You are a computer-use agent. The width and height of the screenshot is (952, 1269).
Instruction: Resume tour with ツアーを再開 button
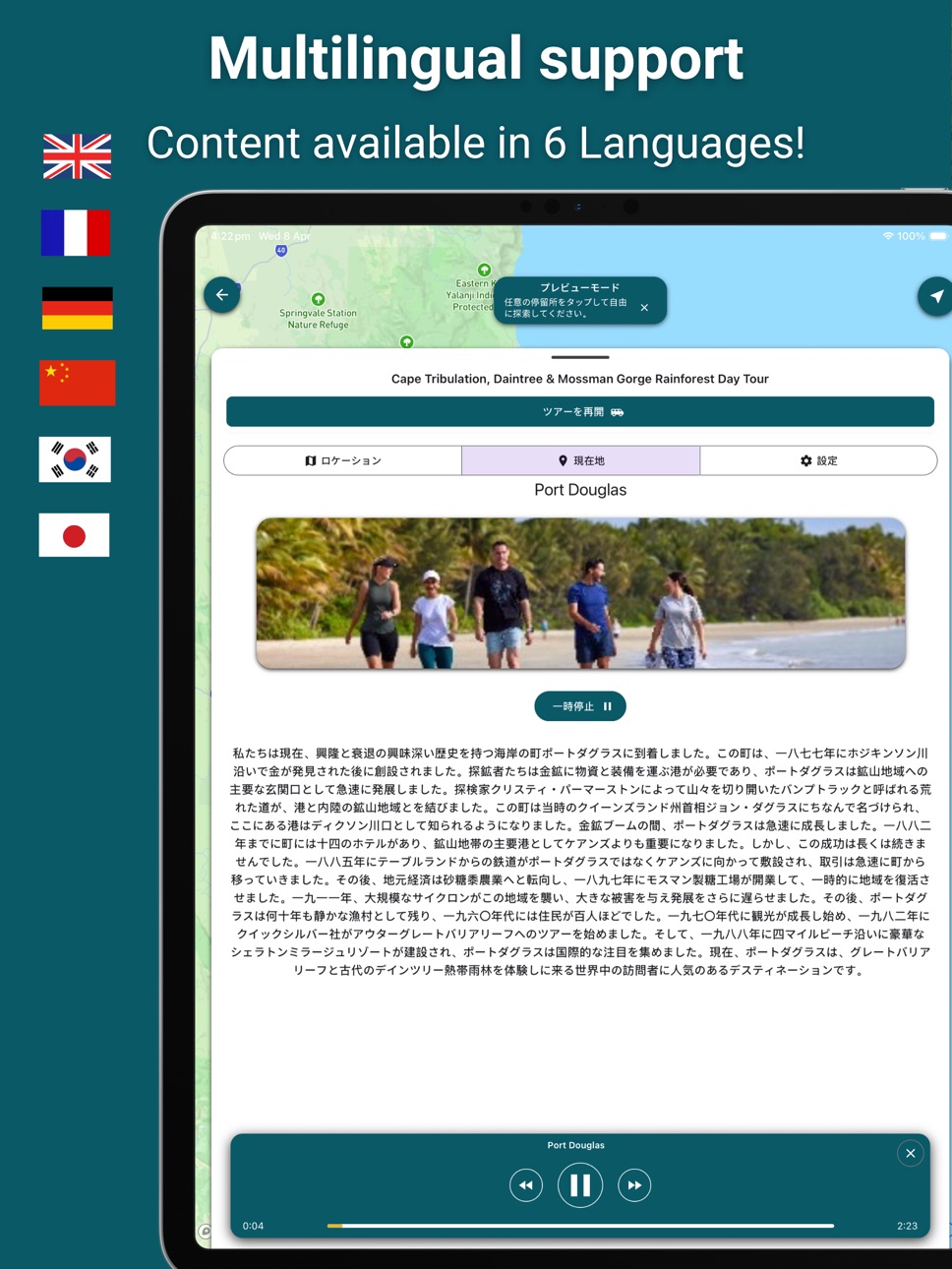(x=580, y=412)
